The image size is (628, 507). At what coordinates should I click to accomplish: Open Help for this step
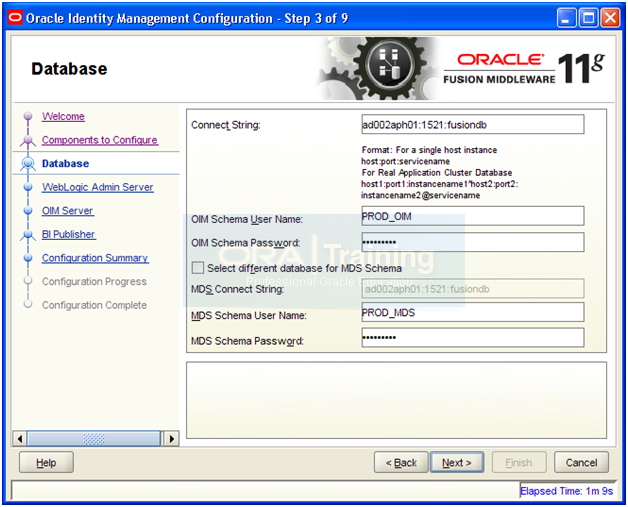[46, 463]
